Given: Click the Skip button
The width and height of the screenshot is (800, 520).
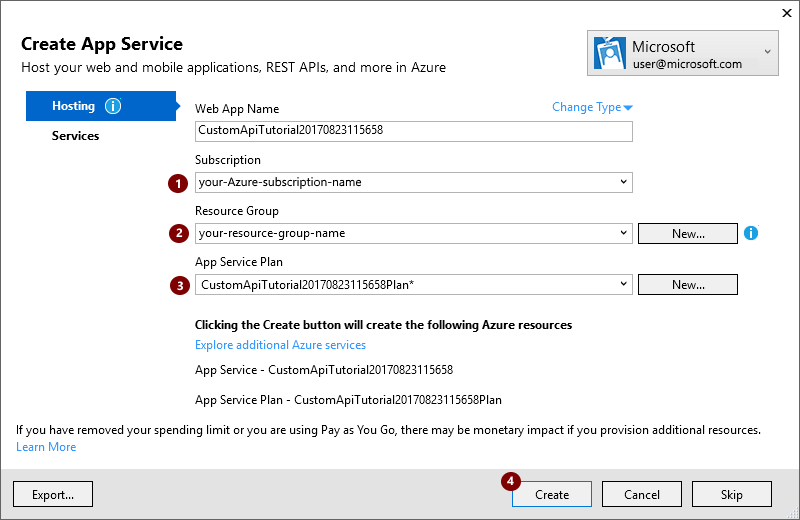Looking at the screenshot, I should coord(731,494).
